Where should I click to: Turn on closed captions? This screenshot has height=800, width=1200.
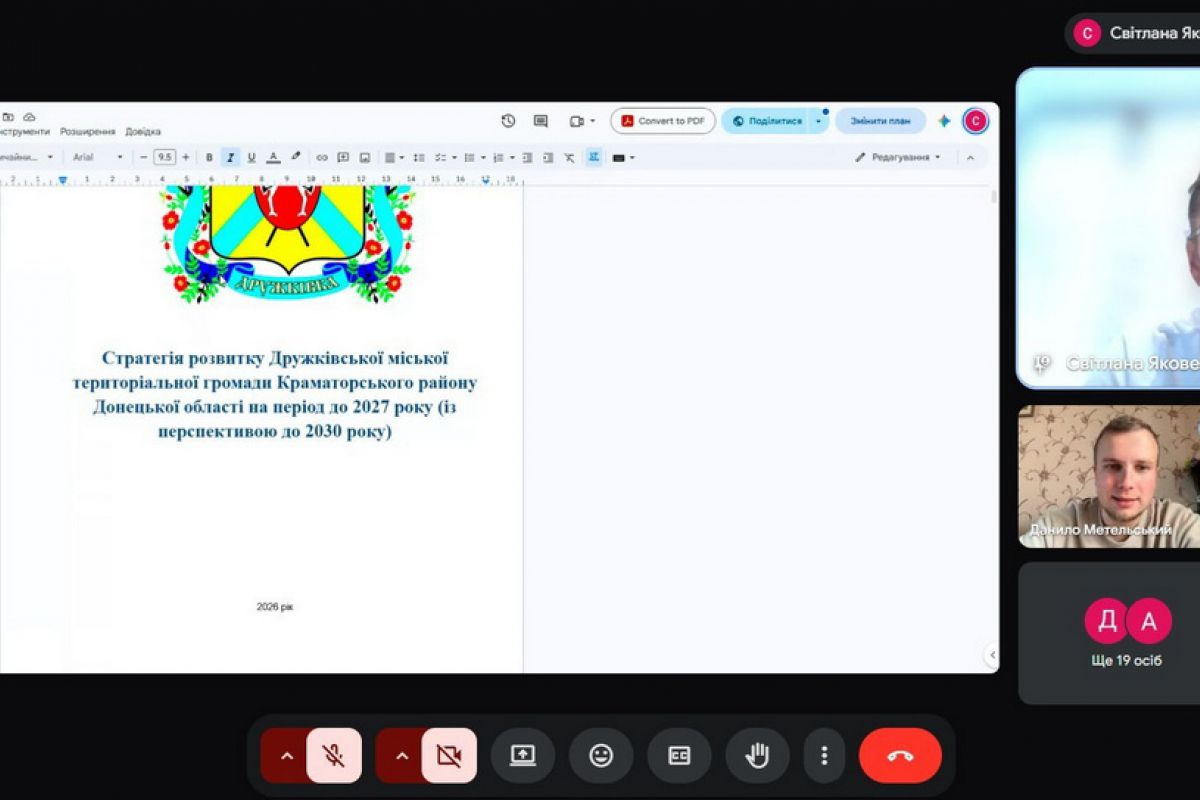point(679,755)
